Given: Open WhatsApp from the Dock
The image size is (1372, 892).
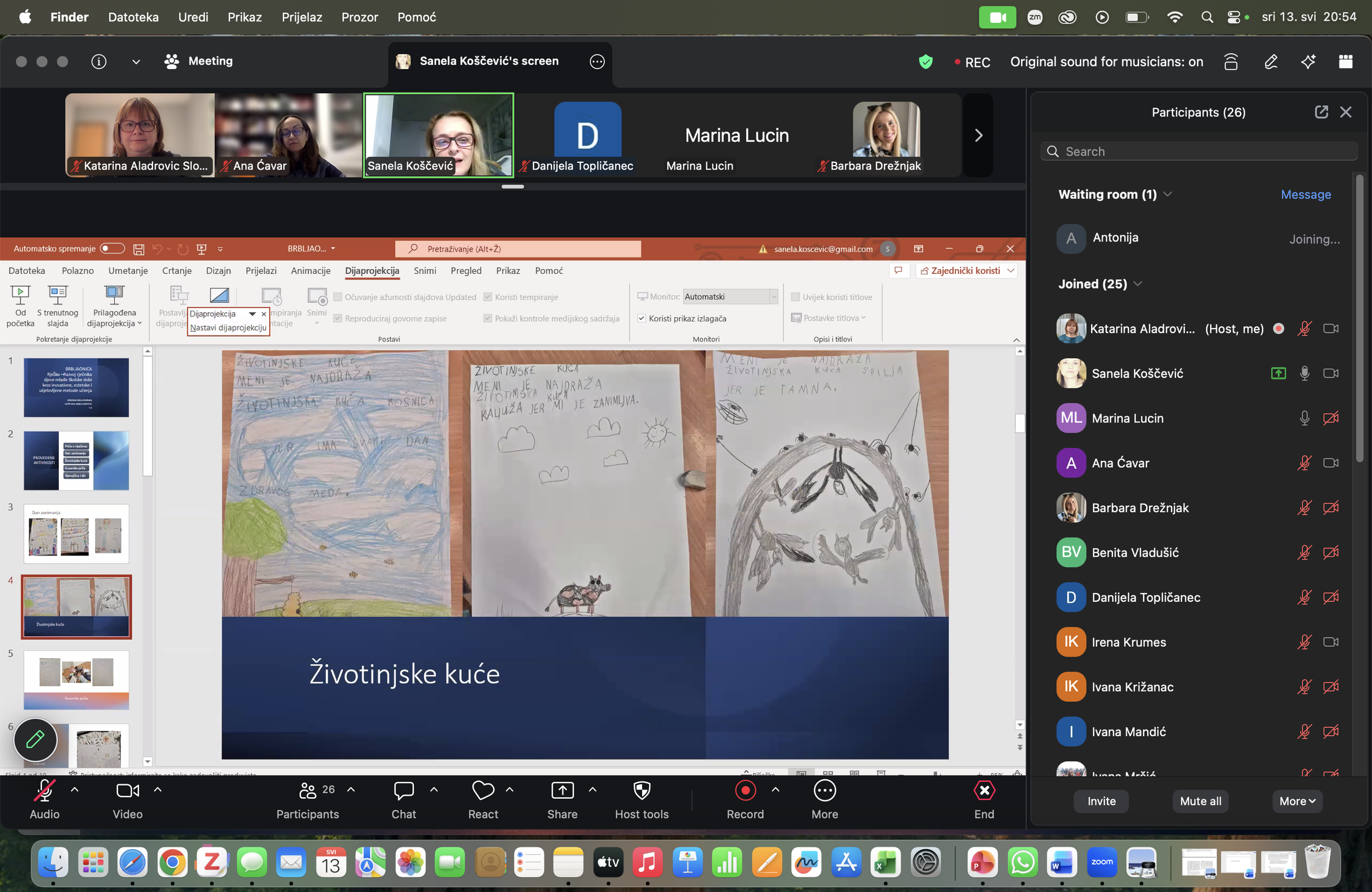Looking at the screenshot, I should [x=1022, y=862].
